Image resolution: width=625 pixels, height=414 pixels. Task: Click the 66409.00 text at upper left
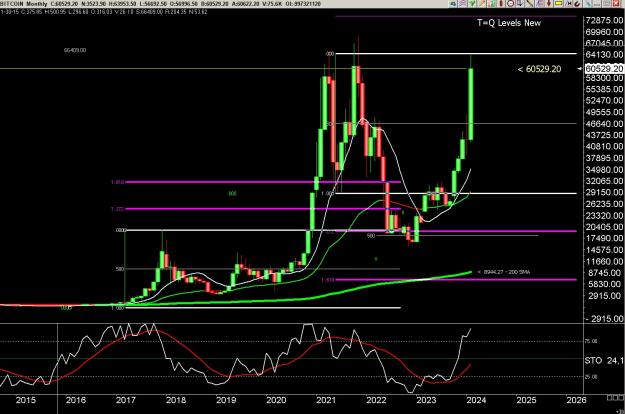(75, 50)
